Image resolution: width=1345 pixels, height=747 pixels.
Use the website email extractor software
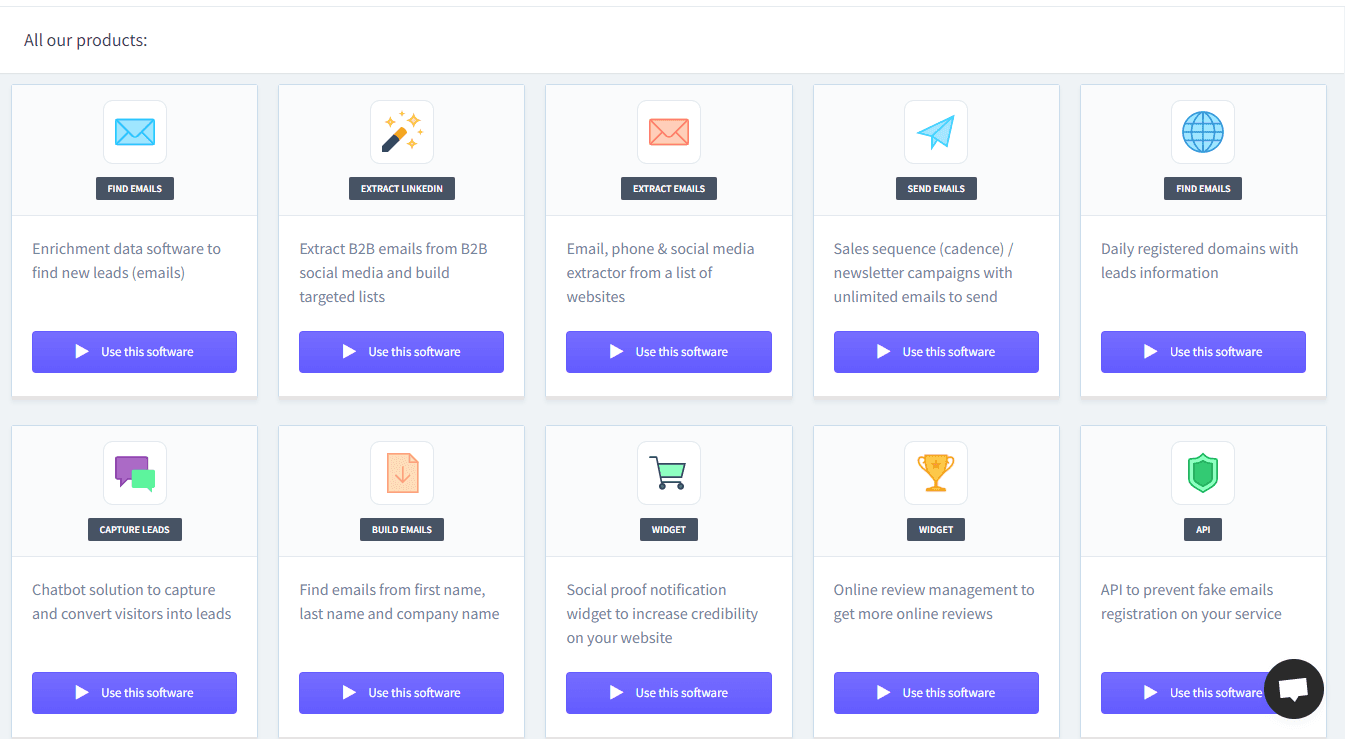(x=669, y=352)
